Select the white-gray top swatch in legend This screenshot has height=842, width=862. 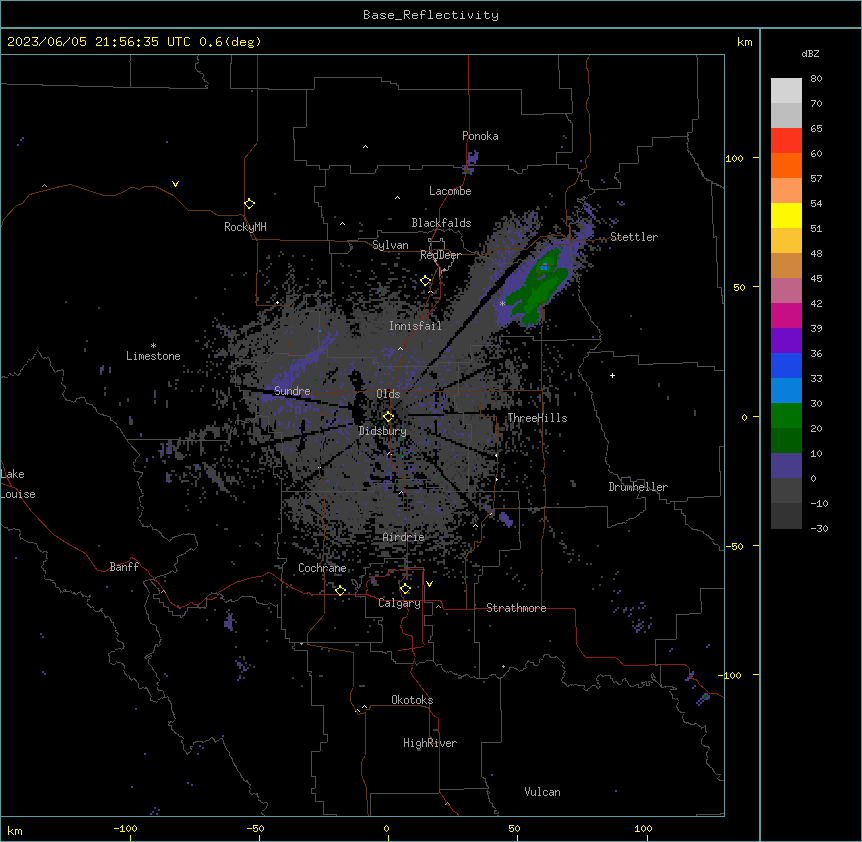click(786, 91)
